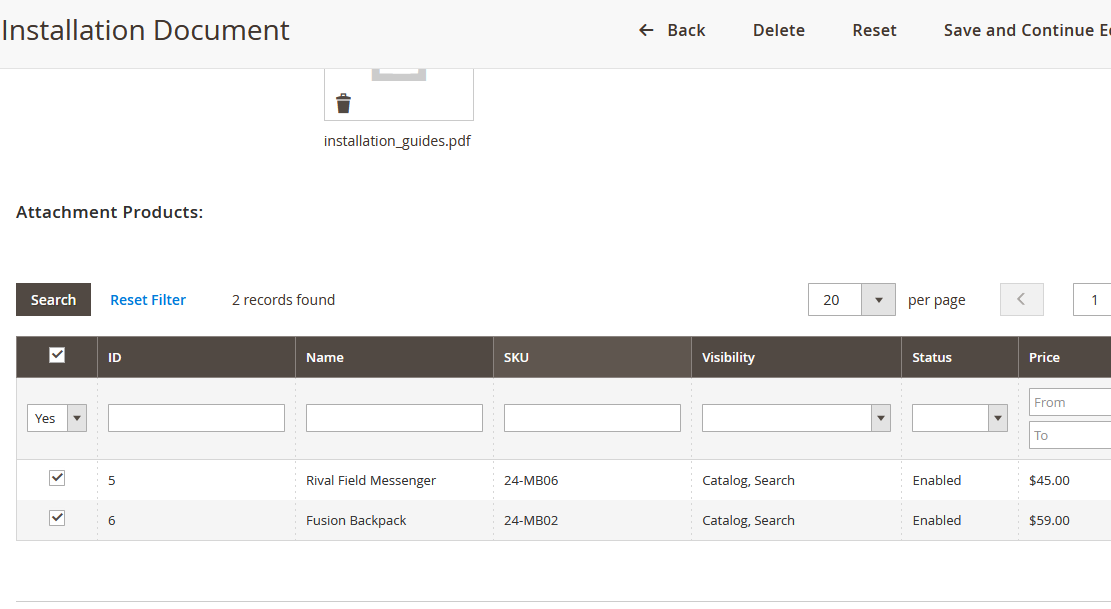The image size is (1111, 609).
Task: Click the Status filter dropdown arrow
Action: (x=997, y=417)
